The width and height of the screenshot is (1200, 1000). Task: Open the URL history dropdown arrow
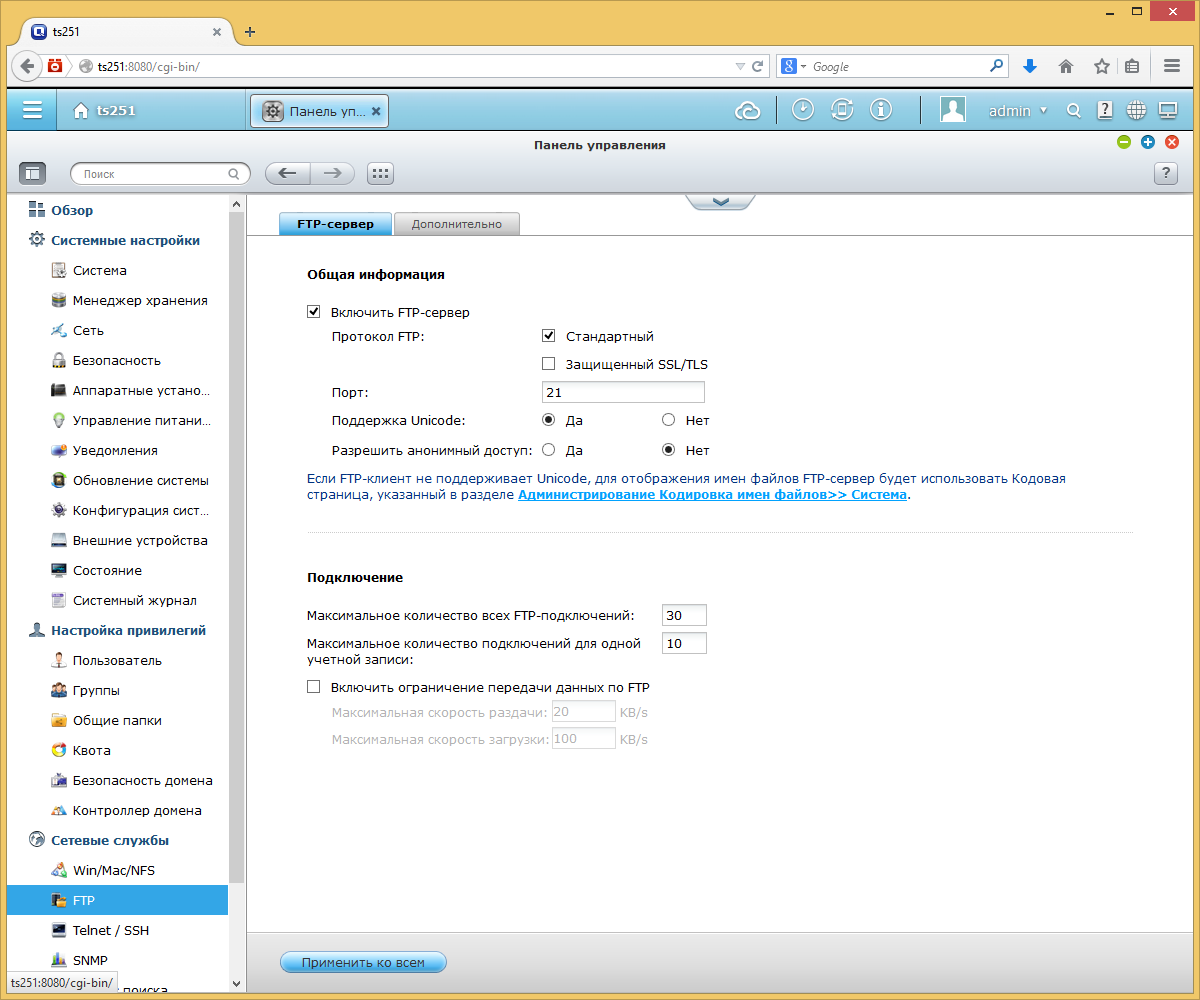[x=740, y=66]
